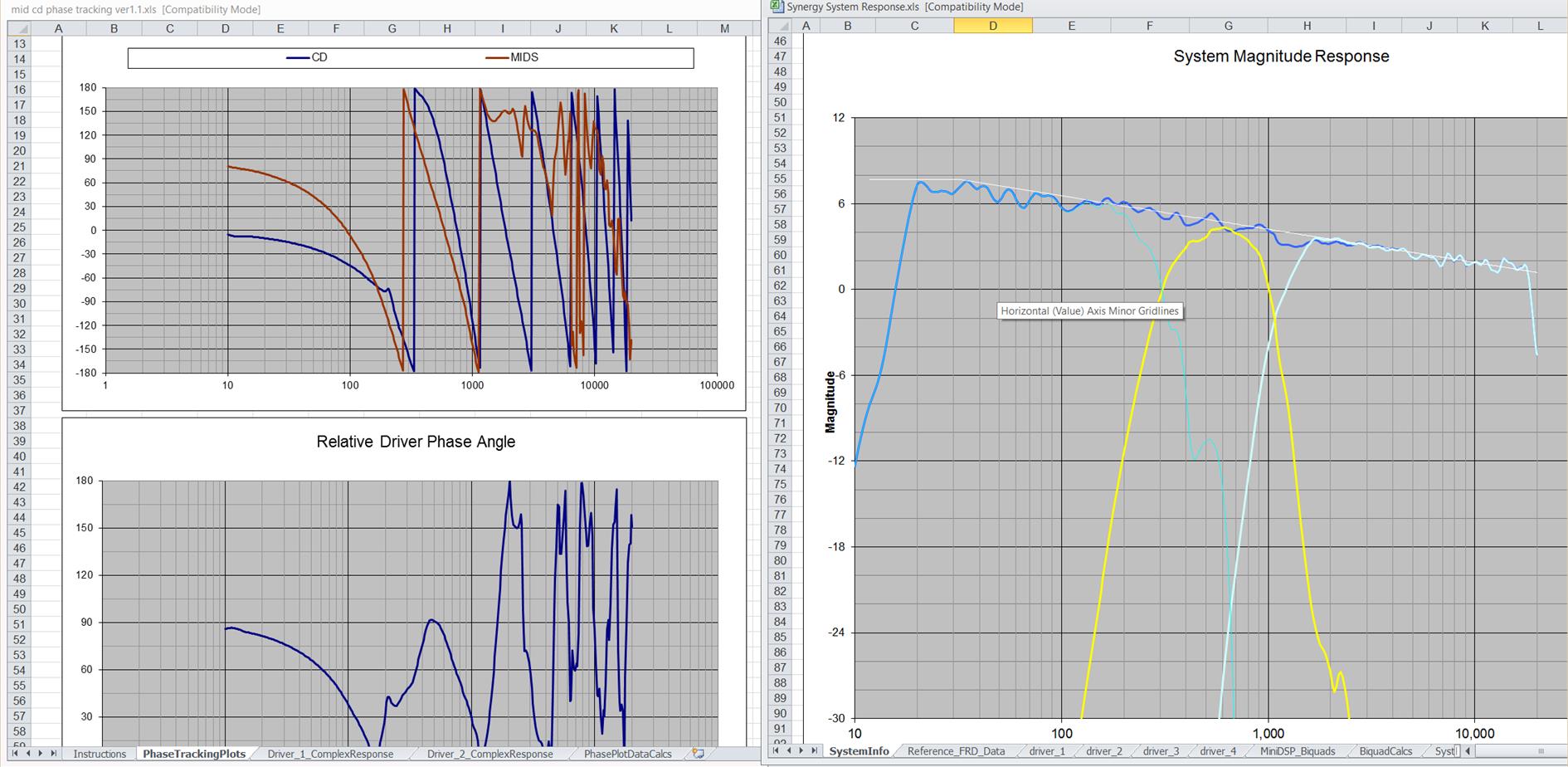Click 'System Magnitude Response' chart title

pyautogui.click(x=1281, y=56)
